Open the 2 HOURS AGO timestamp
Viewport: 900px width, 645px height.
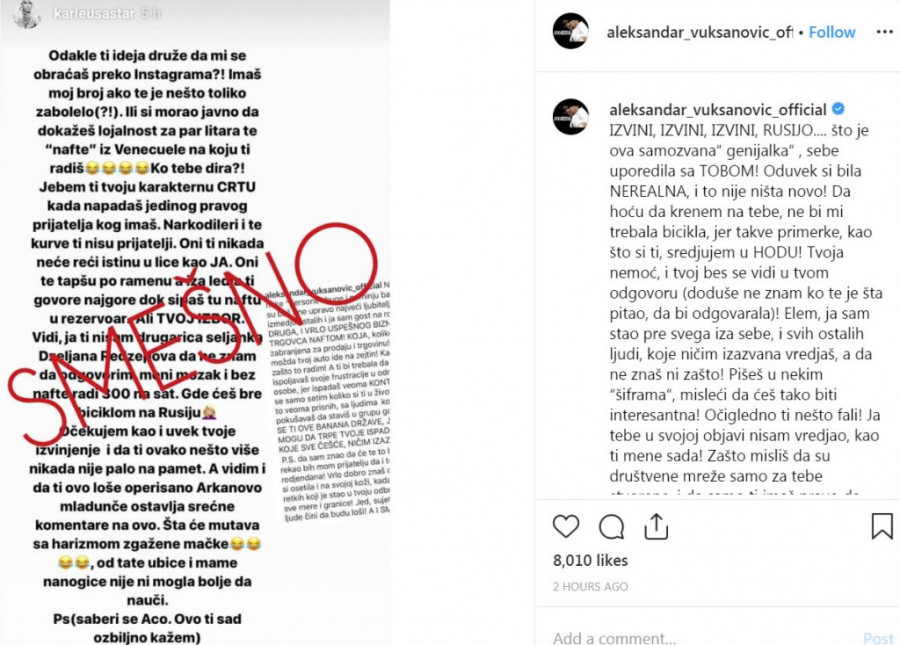(x=590, y=586)
